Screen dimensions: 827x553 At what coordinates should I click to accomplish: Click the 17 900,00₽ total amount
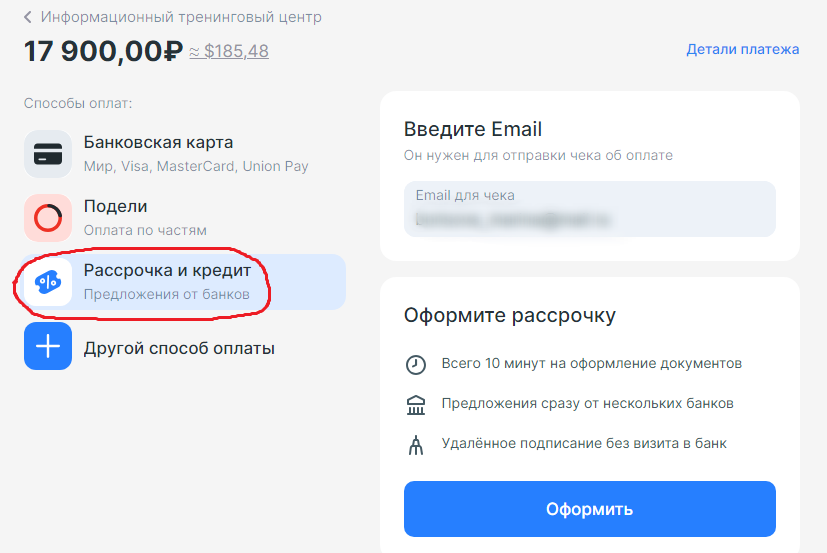(103, 51)
